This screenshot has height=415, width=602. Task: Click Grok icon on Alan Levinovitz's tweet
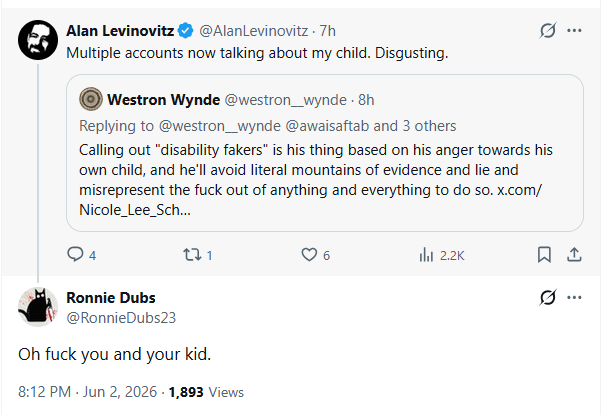(x=547, y=30)
